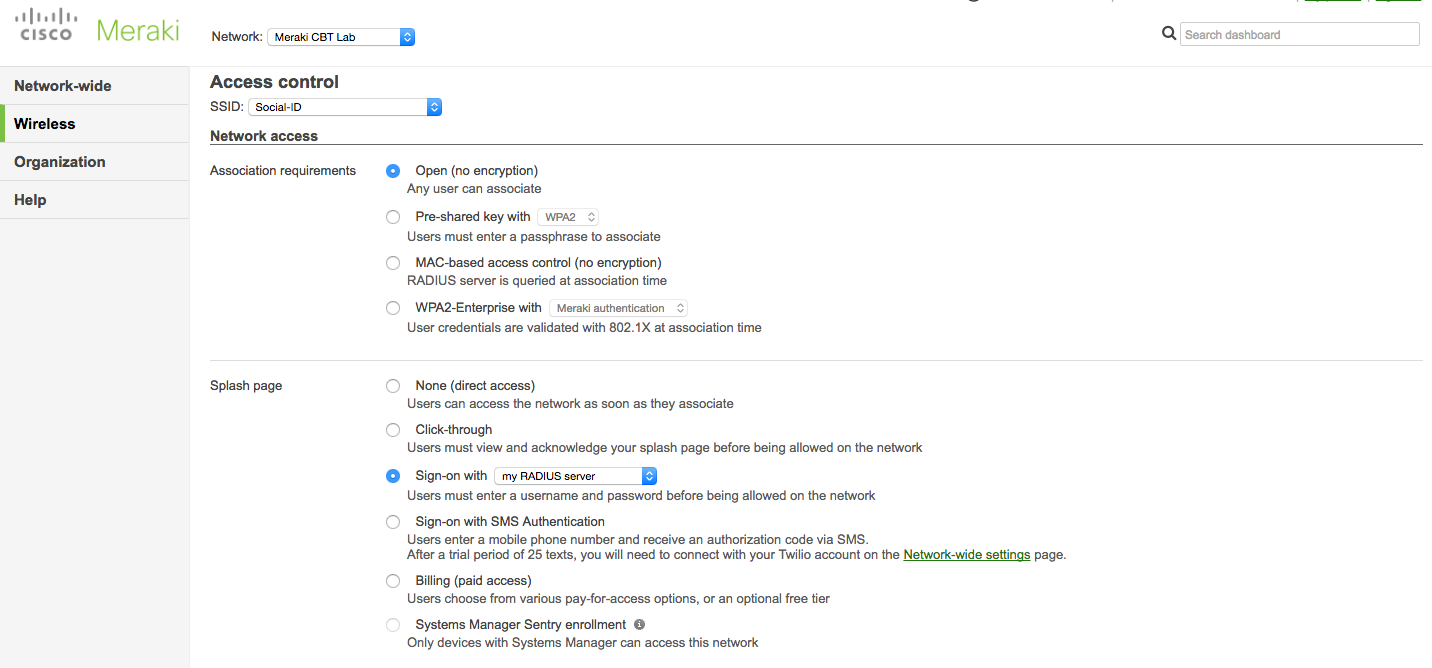Click the arrows on the RADIUS server selector

(x=649, y=476)
